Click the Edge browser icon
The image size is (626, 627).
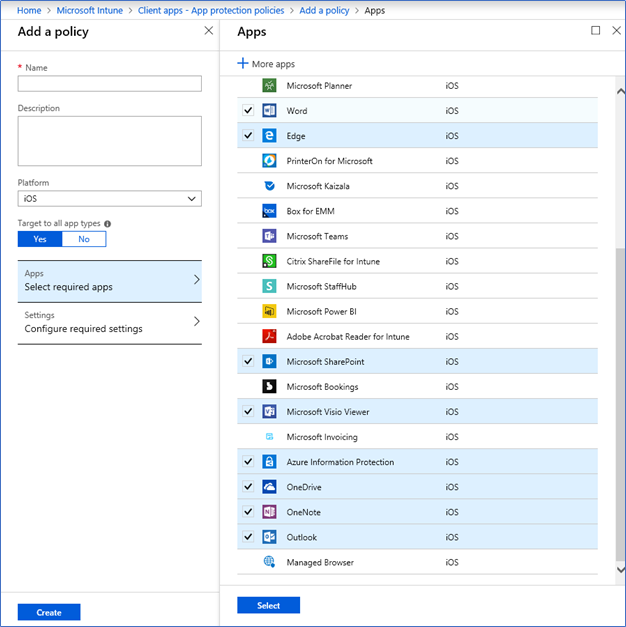click(269, 136)
